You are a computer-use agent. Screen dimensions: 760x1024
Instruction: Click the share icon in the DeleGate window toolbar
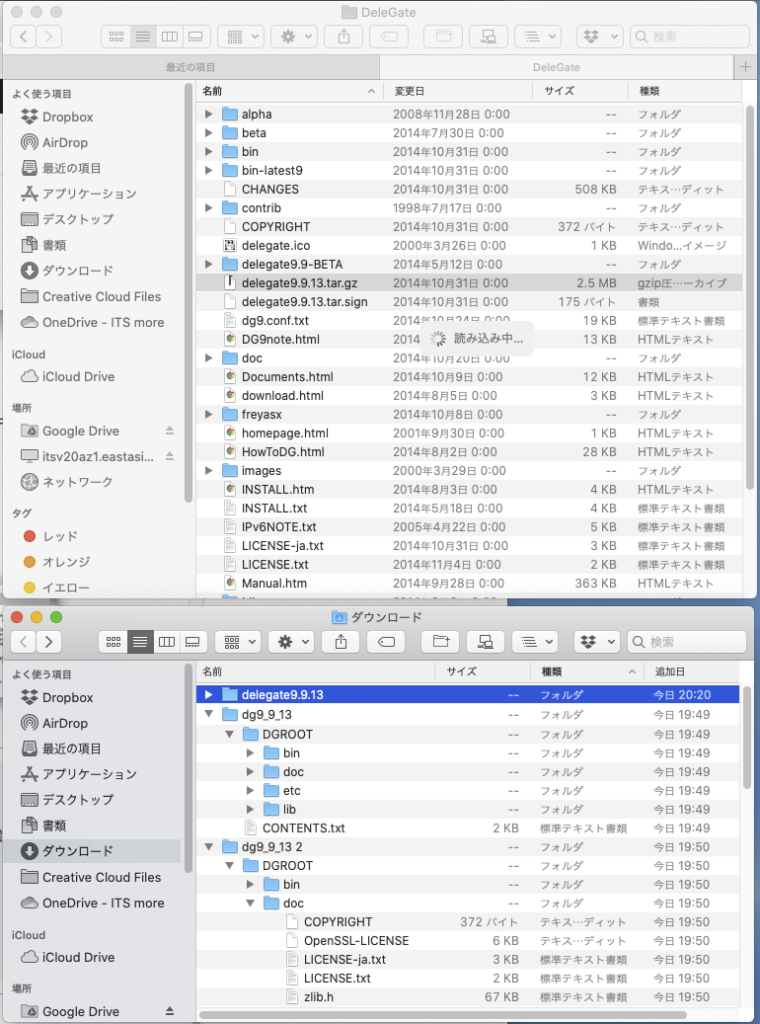coord(344,37)
